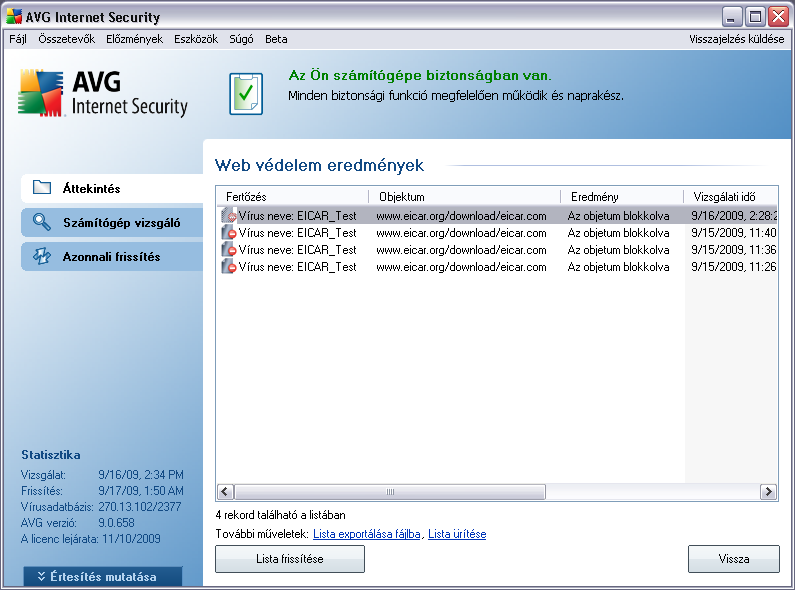Click the folder icon beside Áttekintés
Screen dimensions: 795x590
point(42,188)
